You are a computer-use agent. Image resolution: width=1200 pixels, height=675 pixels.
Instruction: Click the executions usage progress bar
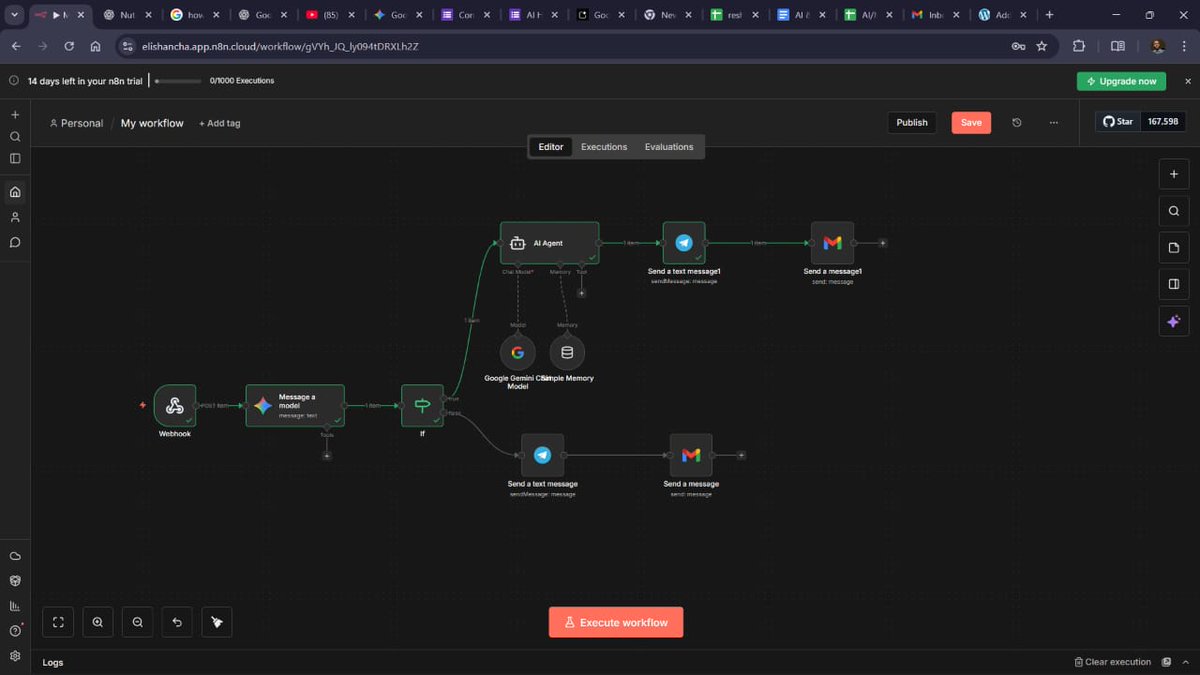(x=177, y=81)
